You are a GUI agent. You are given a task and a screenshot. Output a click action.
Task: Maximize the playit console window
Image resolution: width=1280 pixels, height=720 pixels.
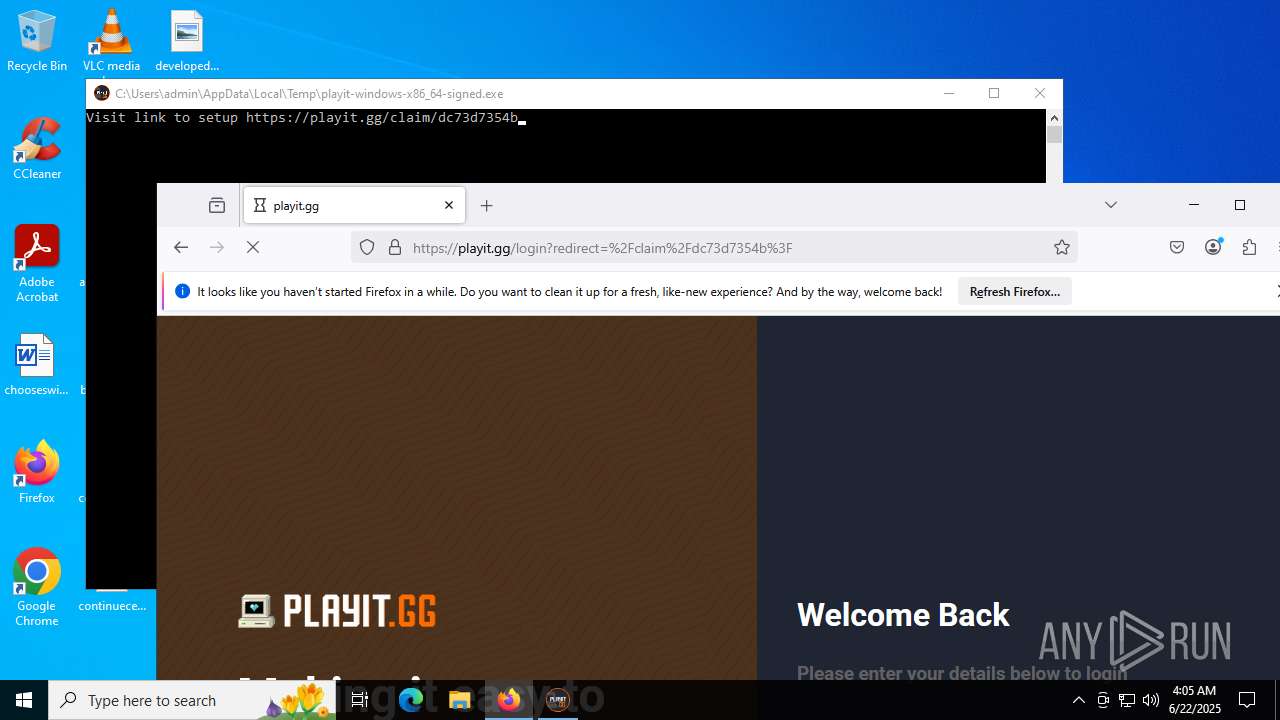(994, 93)
